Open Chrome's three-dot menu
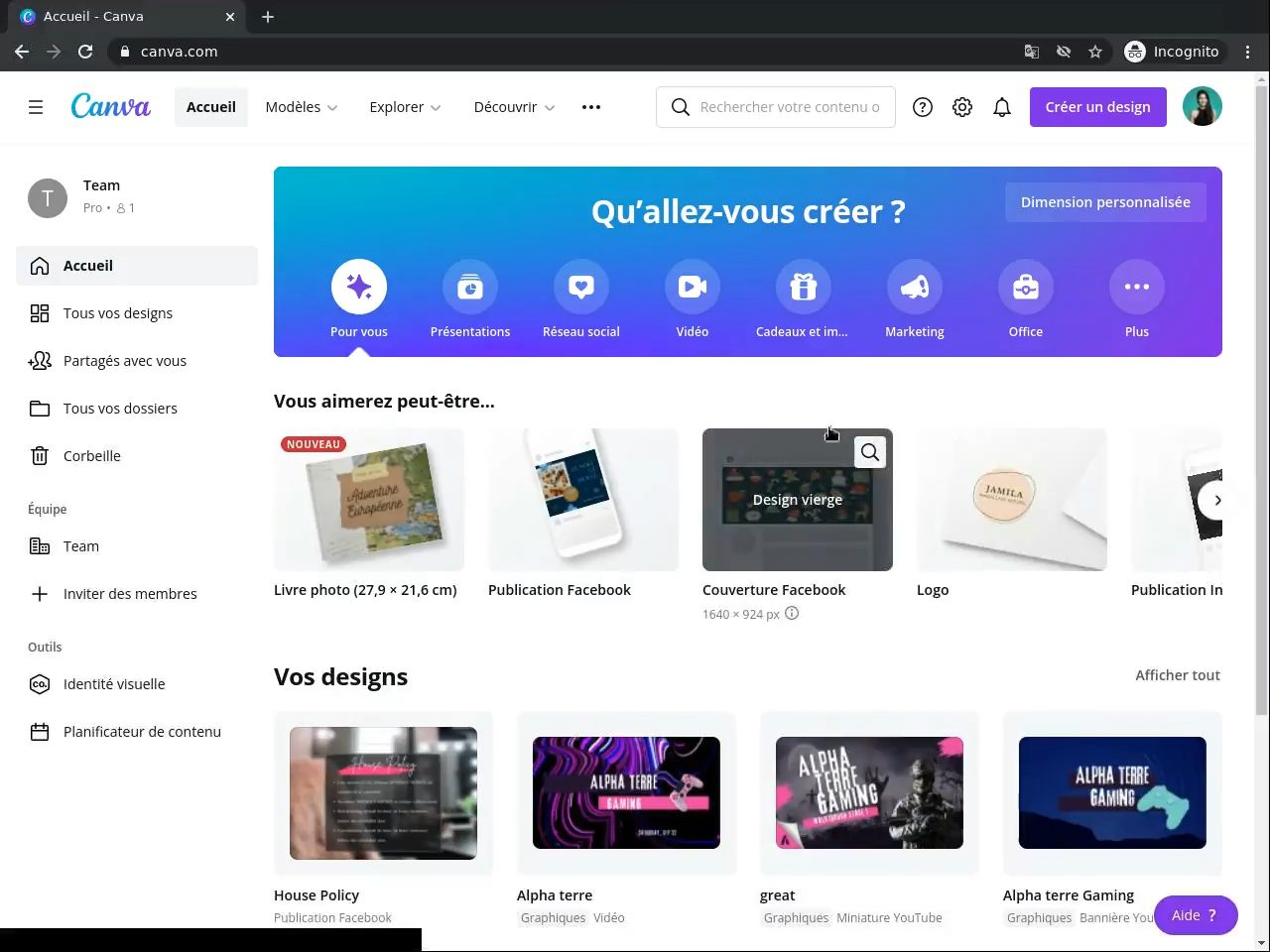 click(1248, 52)
